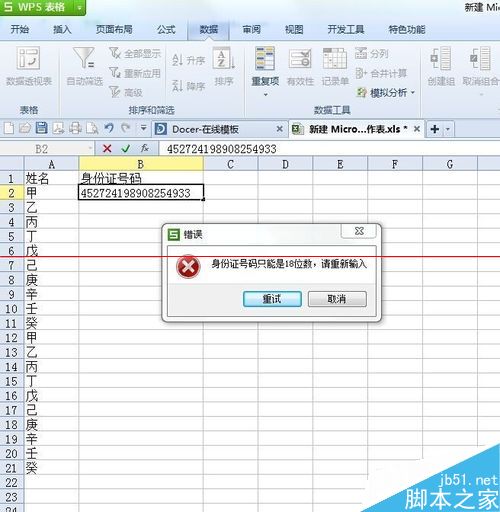The width and height of the screenshot is (500, 512).
Task: Switch to 页面布局 ribbon tab
Action: (x=114, y=30)
